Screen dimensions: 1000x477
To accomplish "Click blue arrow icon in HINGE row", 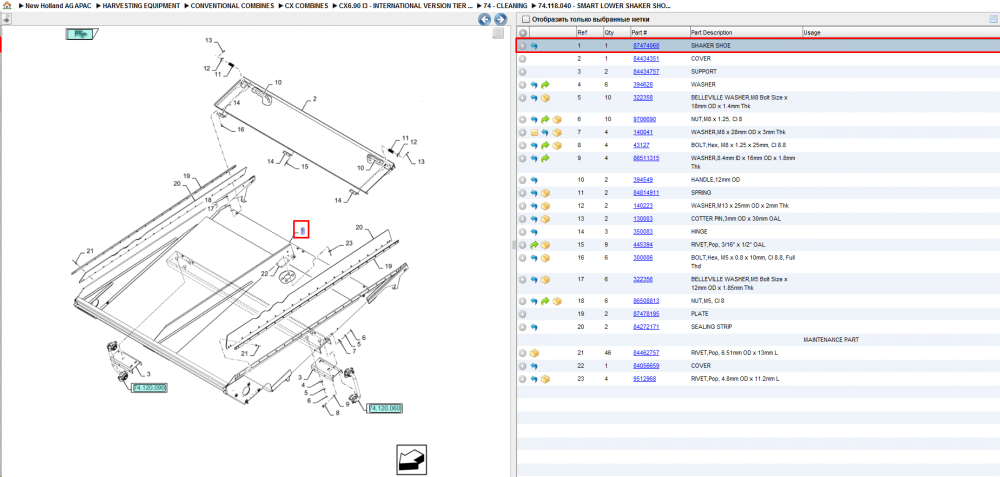I will [534, 231].
